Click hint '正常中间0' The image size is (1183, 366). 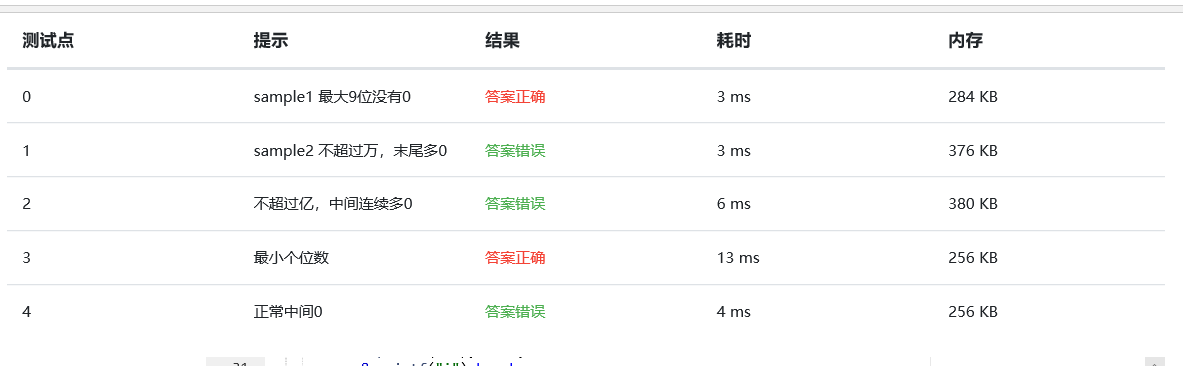tap(288, 312)
